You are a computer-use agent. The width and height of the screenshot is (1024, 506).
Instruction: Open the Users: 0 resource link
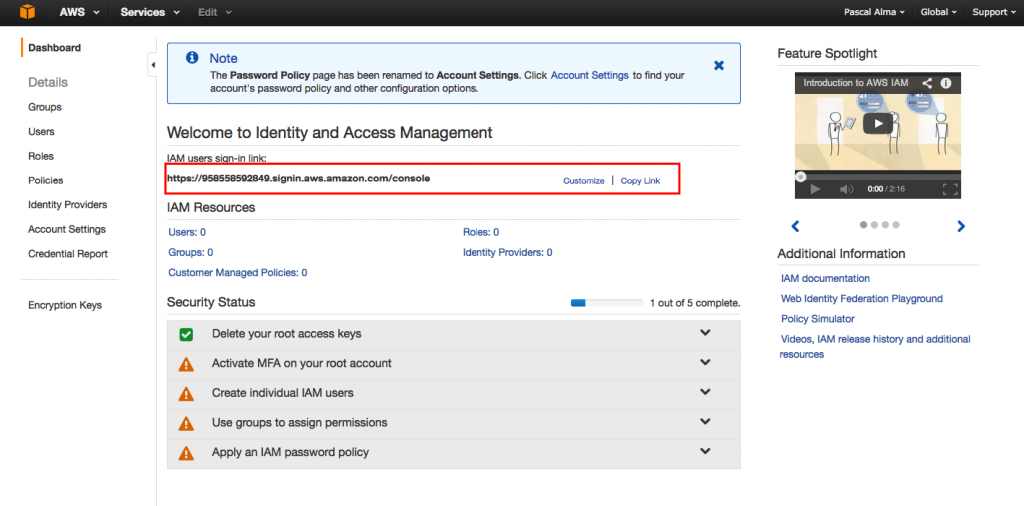click(187, 232)
